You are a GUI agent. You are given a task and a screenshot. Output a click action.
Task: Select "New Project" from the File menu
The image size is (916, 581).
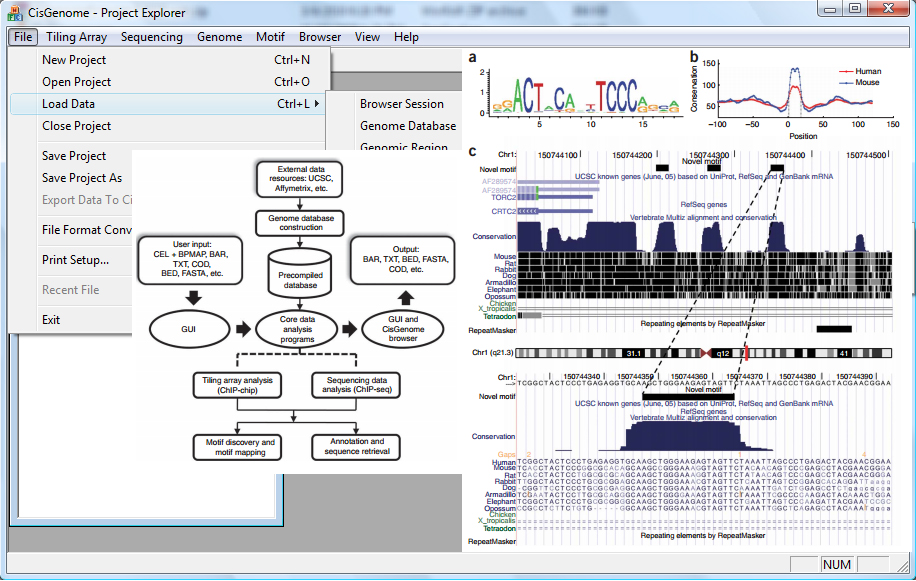pyautogui.click(x=75, y=60)
